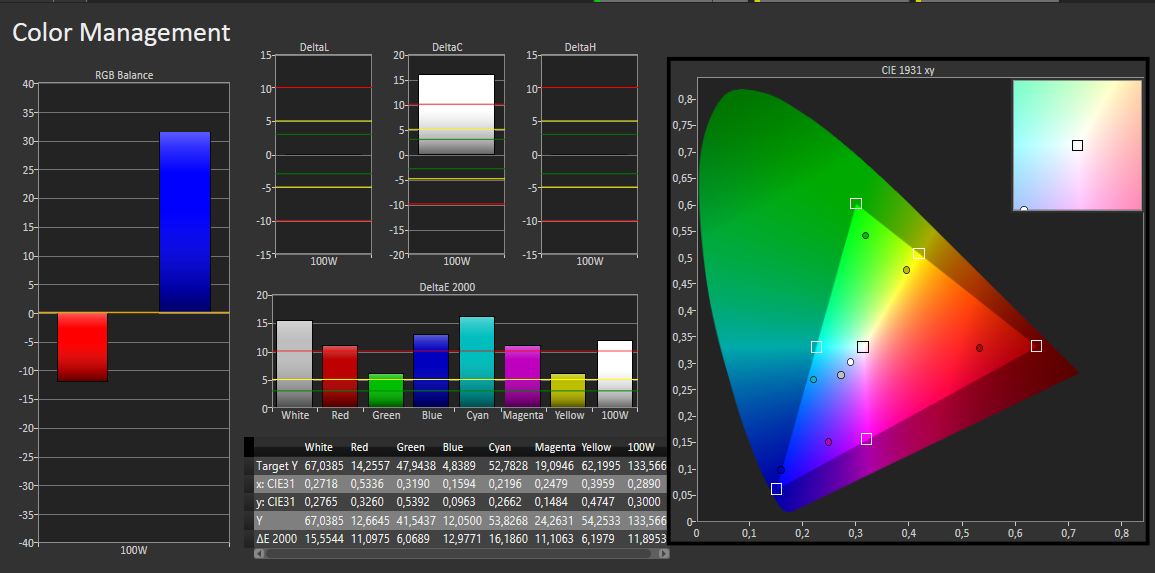Click the measured red point on CIE chart

pyautogui.click(x=980, y=348)
